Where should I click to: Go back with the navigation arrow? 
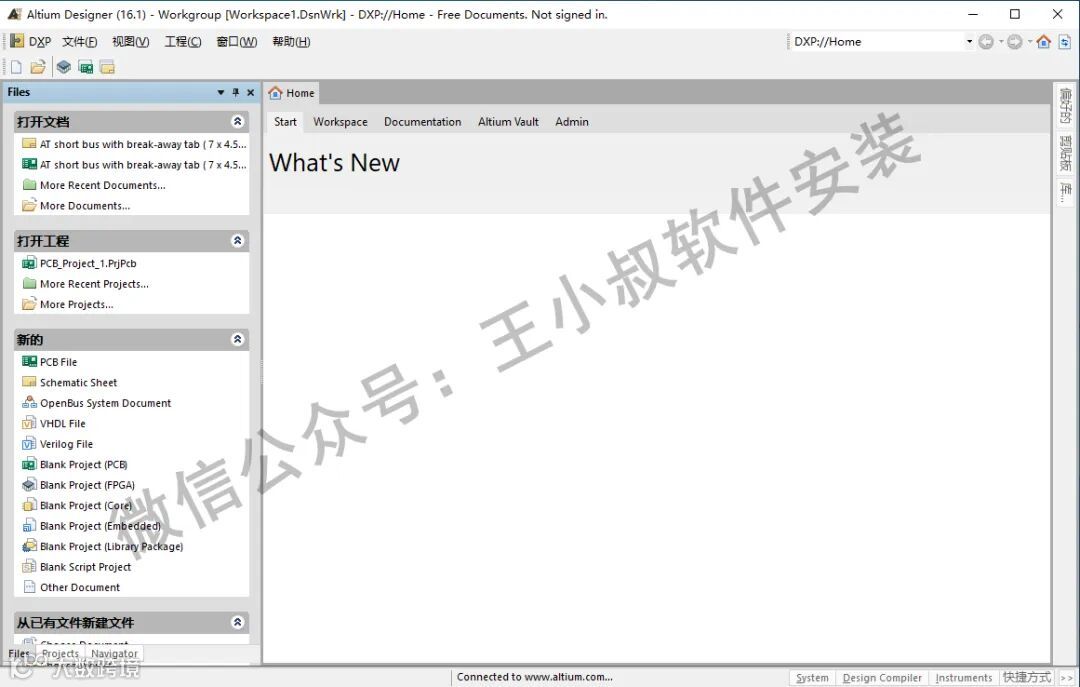986,41
